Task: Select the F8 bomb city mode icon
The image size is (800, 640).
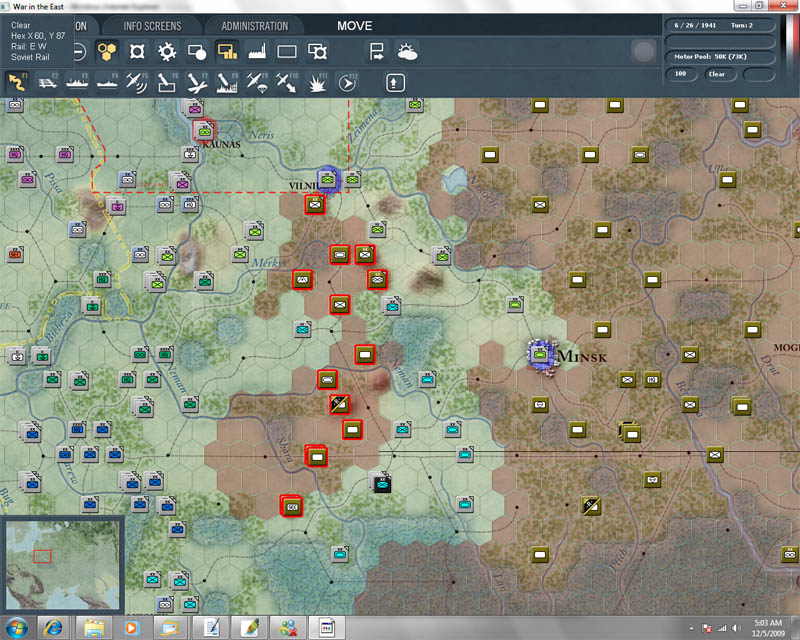Action: click(x=227, y=82)
